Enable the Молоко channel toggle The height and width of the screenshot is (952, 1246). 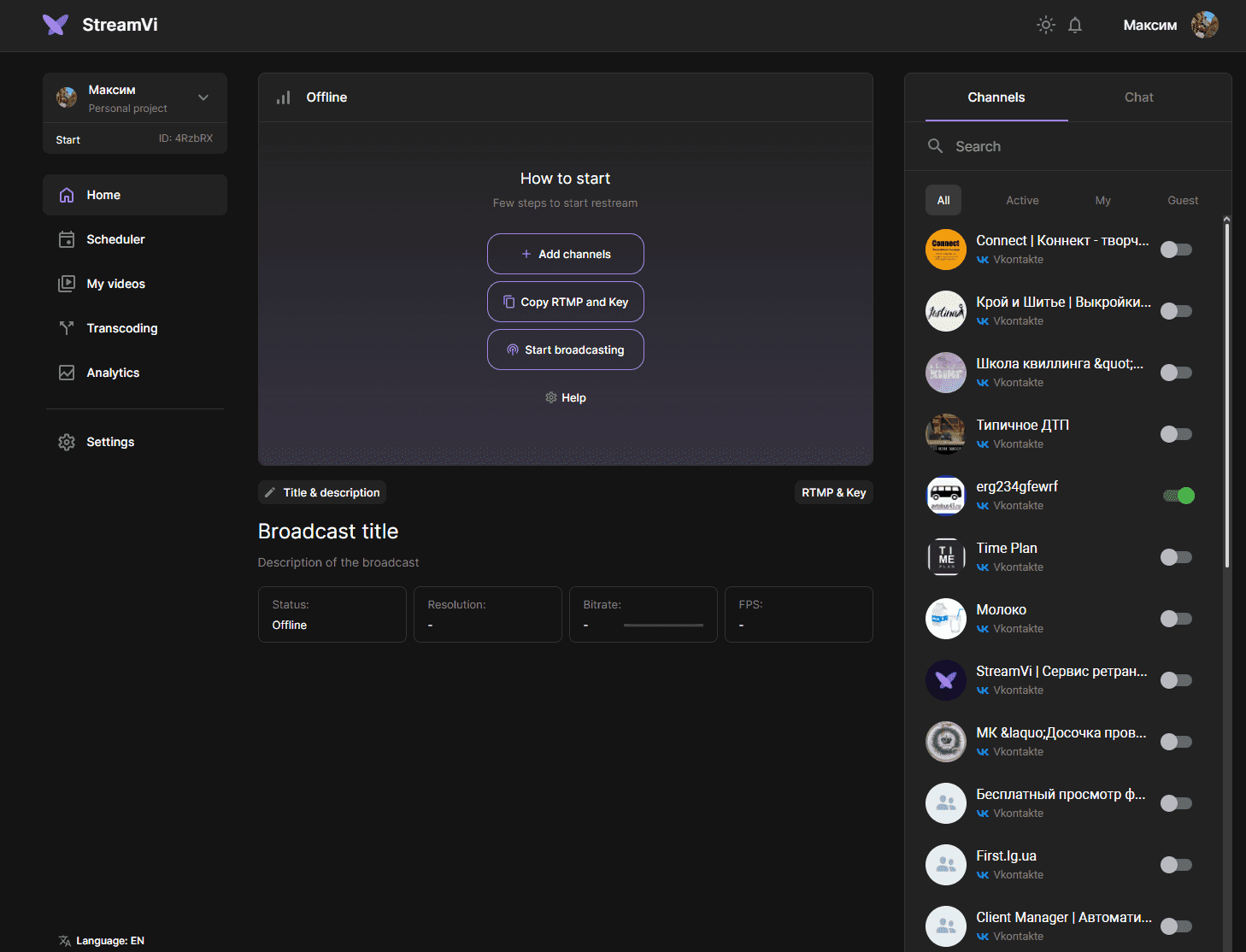[x=1176, y=619]
